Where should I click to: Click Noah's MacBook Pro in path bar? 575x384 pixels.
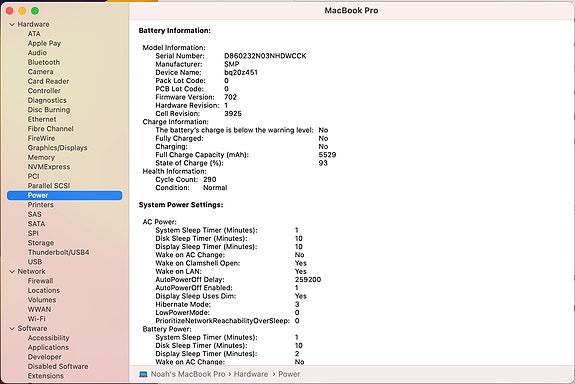pos(188,374)
